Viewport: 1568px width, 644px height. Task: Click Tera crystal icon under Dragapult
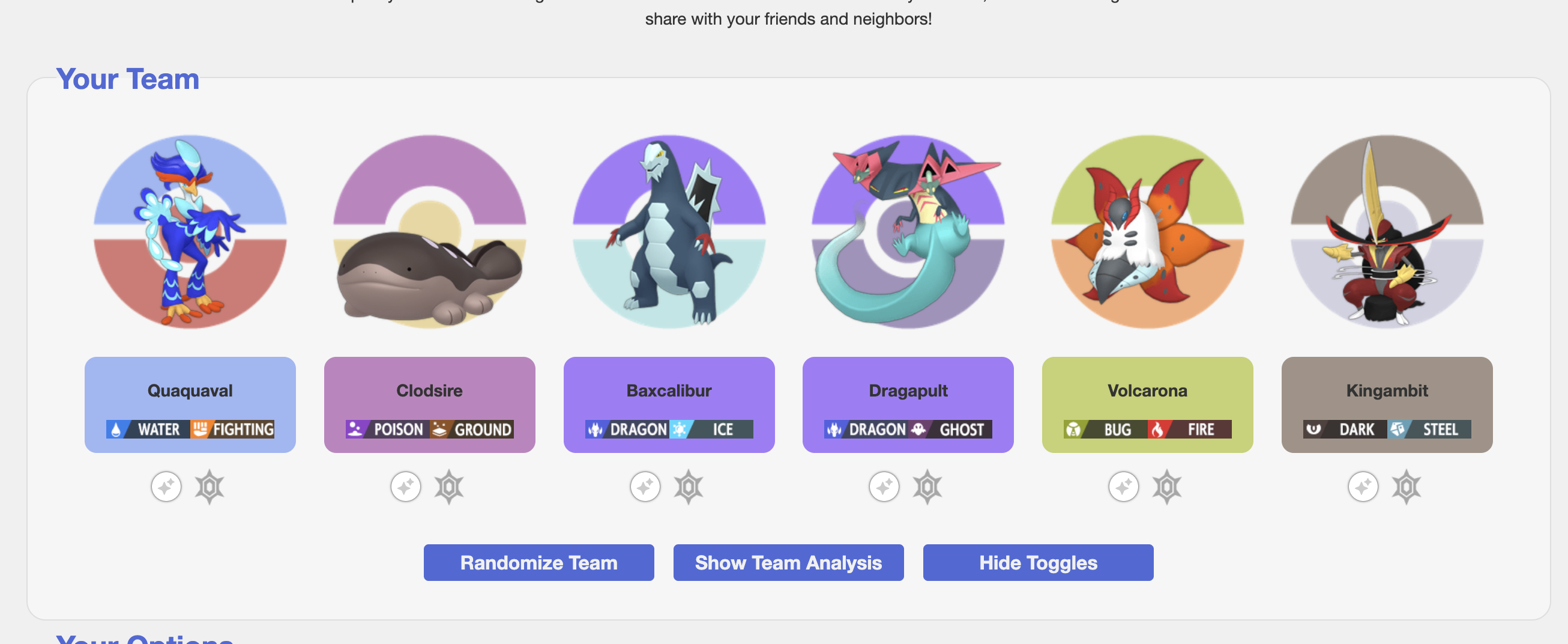[x=927, y=487]
